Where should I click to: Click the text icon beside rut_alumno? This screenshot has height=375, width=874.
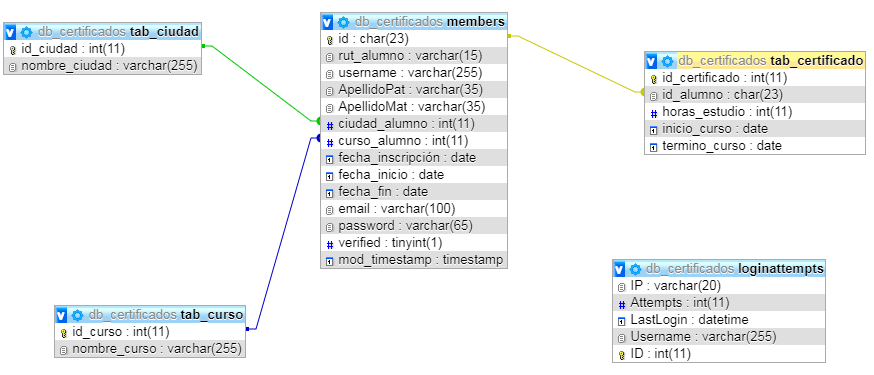(x=329, y=57)
